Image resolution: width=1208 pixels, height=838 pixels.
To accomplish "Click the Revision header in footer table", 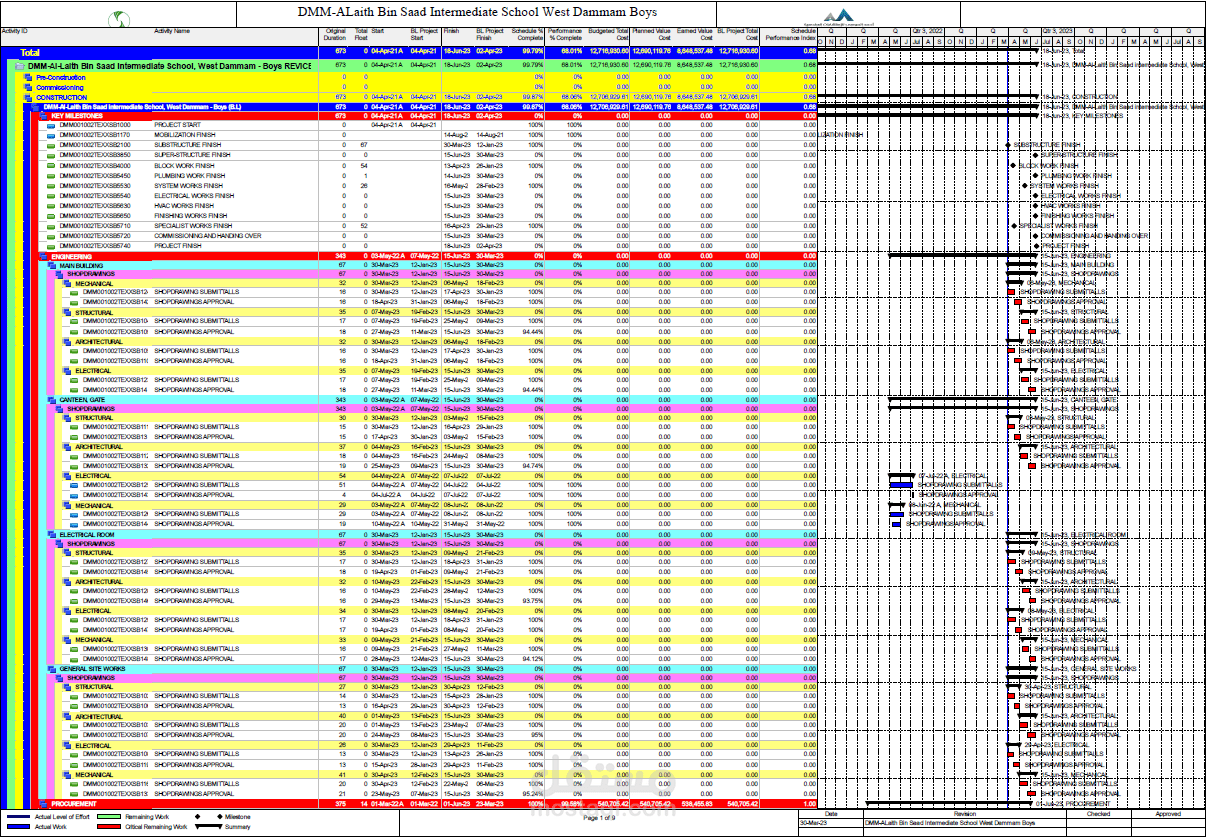I will pyautogui.click(x=964, y=814).
